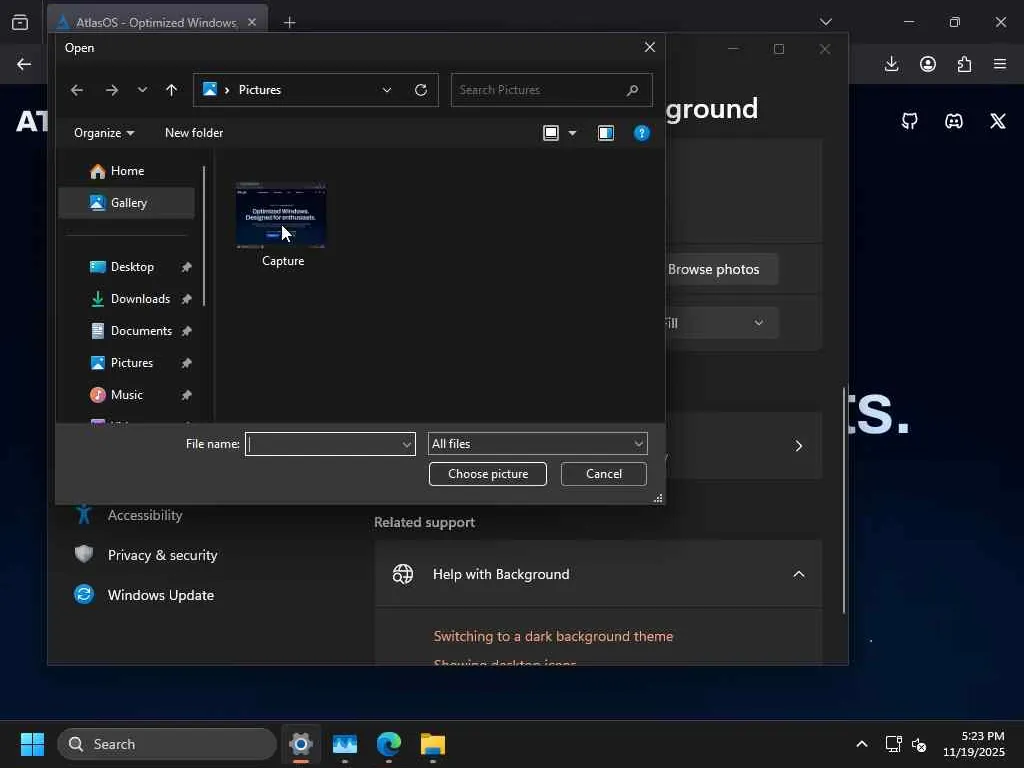Click the Choose picture button
Viewport: 1024px width, 768px height.
(x=487, y=474)
